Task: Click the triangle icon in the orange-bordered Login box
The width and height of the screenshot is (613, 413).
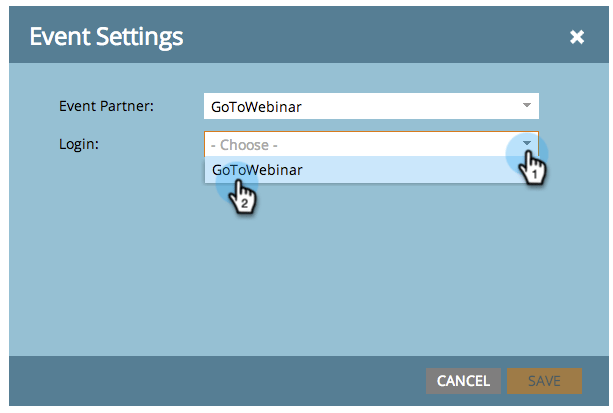Action: 527,143
